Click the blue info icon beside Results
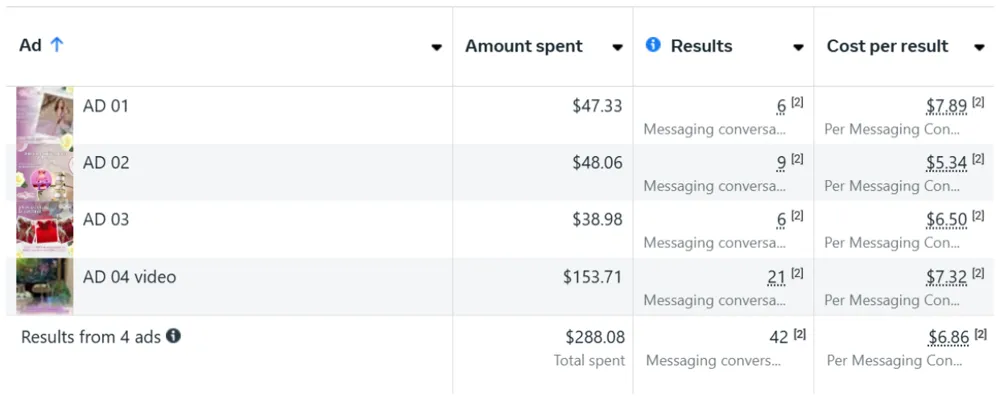Image resolution: width=1000 pixels, height=400 pixels. click(x=652, y=45)
